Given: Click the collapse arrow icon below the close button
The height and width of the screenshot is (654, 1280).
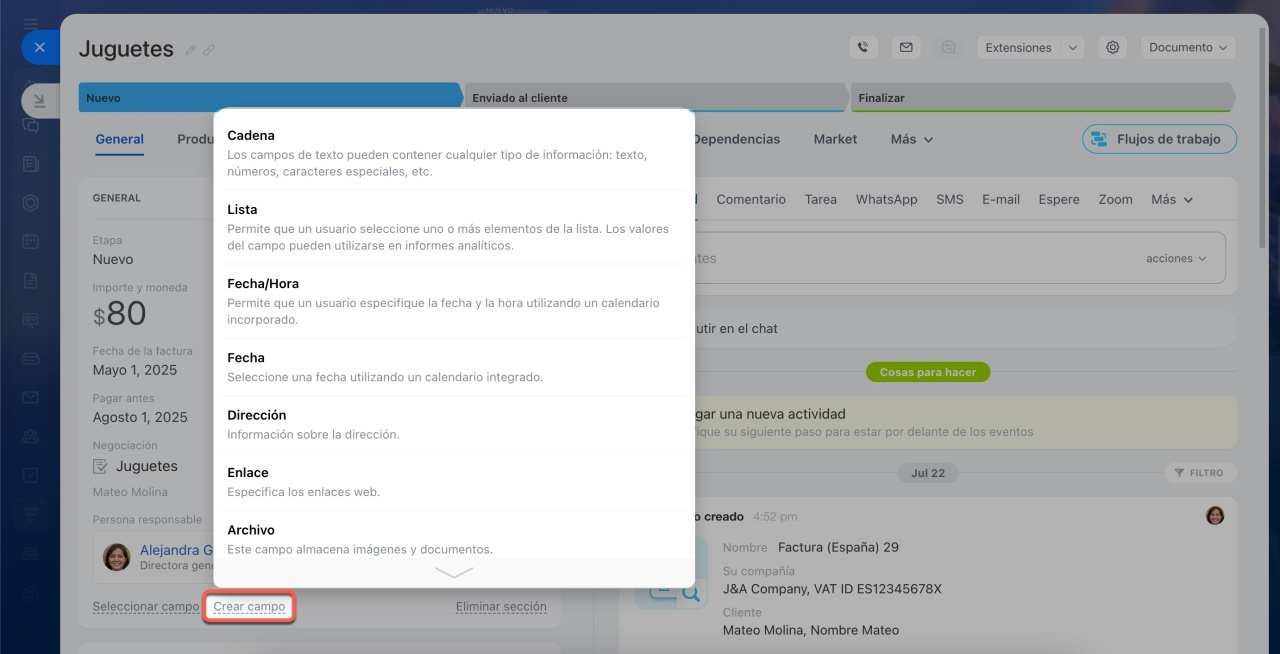Looking at the screenshot, I should (x=39, y=100).
